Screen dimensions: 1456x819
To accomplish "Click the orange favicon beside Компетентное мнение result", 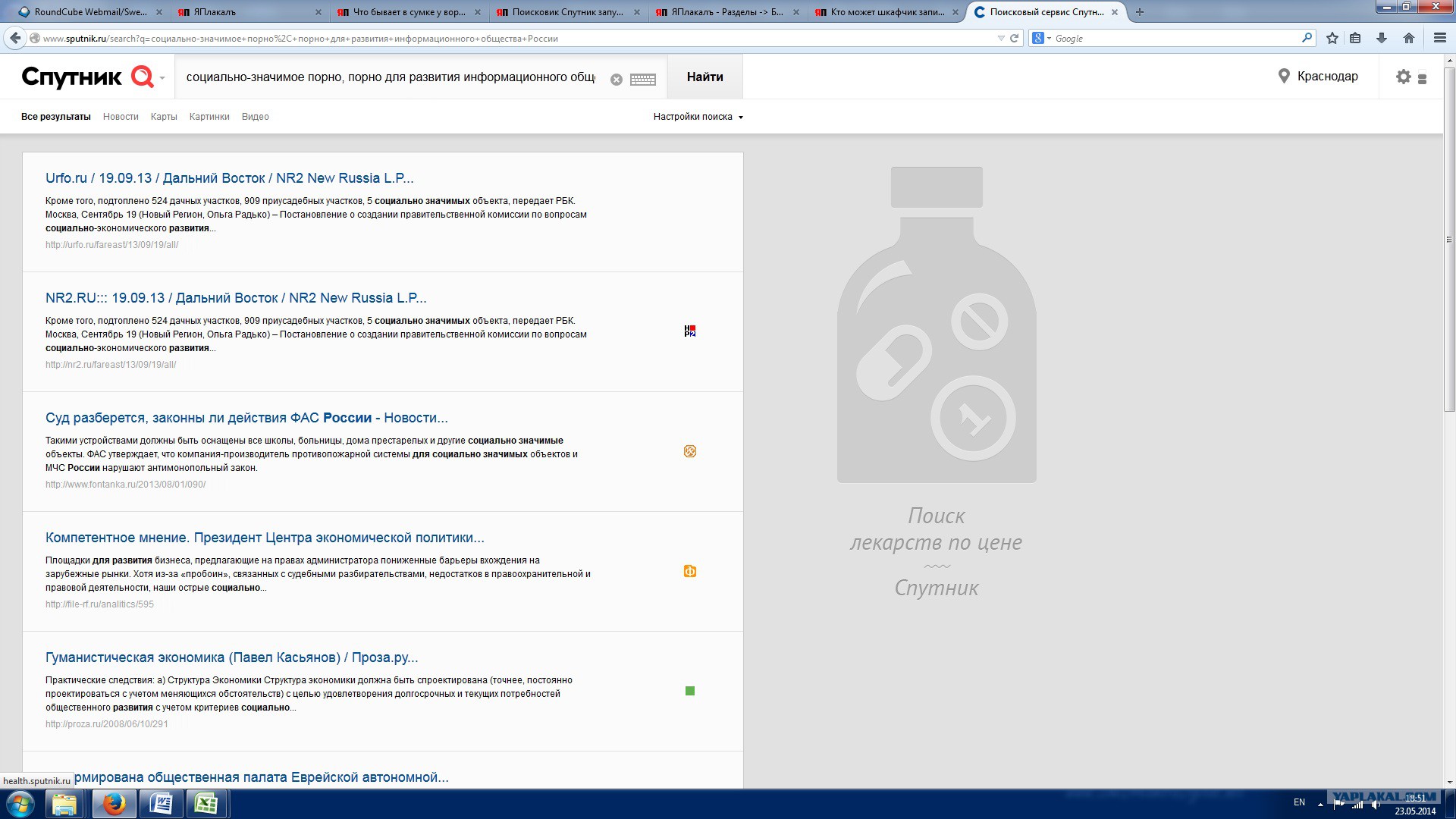I will 690,571.
